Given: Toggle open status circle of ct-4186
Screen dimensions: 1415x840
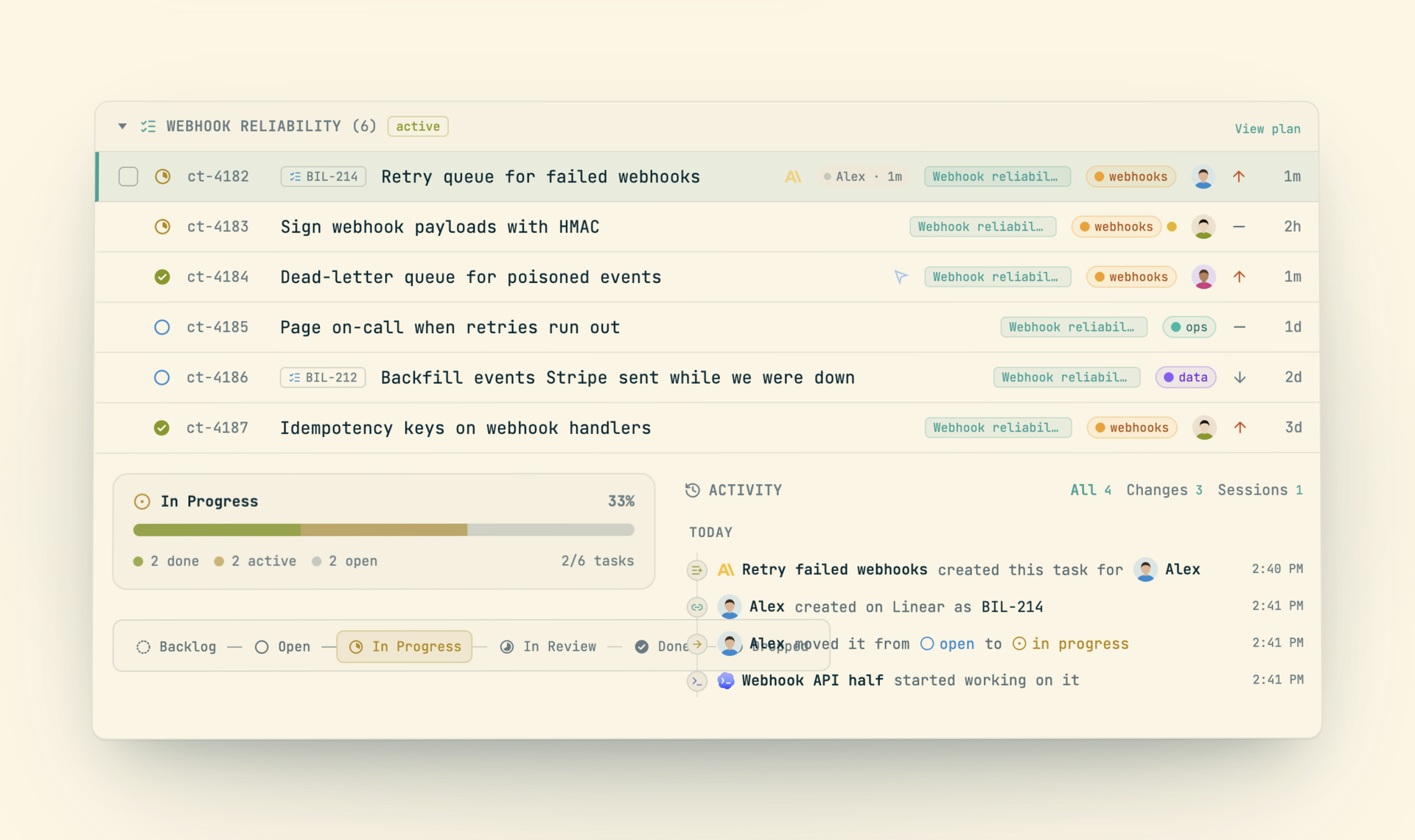Looking at the screenshot, I should pyautogui.click(x=162, y=377).
